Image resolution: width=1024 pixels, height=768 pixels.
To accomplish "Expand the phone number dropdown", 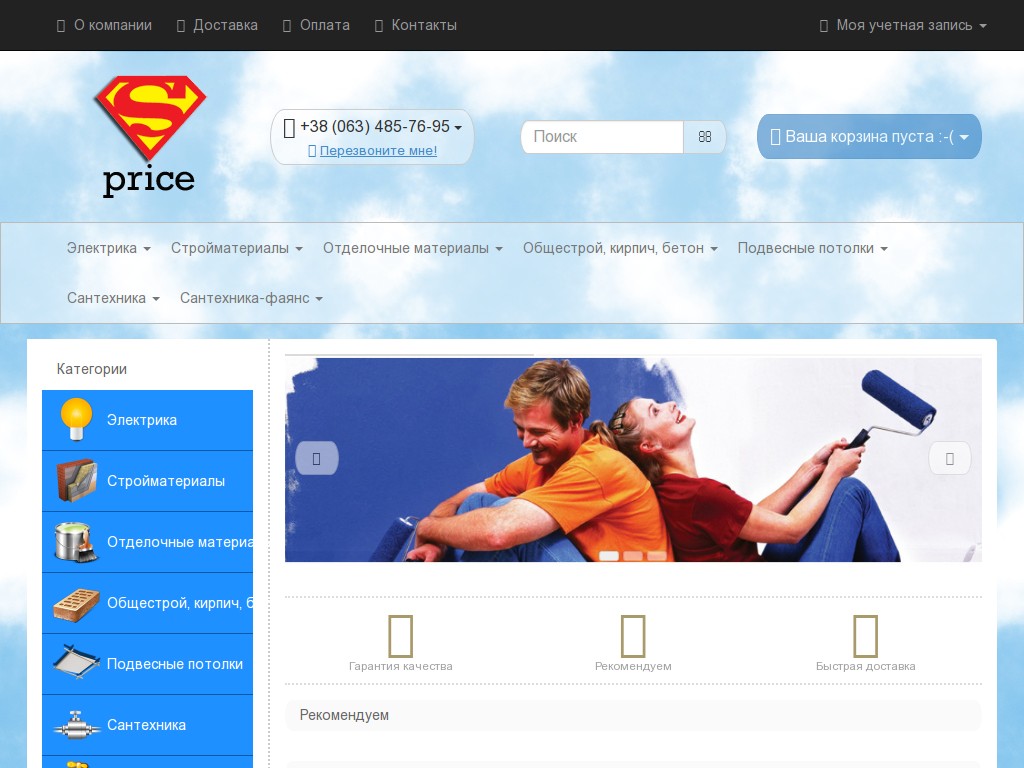I will (x=381, y=127).
